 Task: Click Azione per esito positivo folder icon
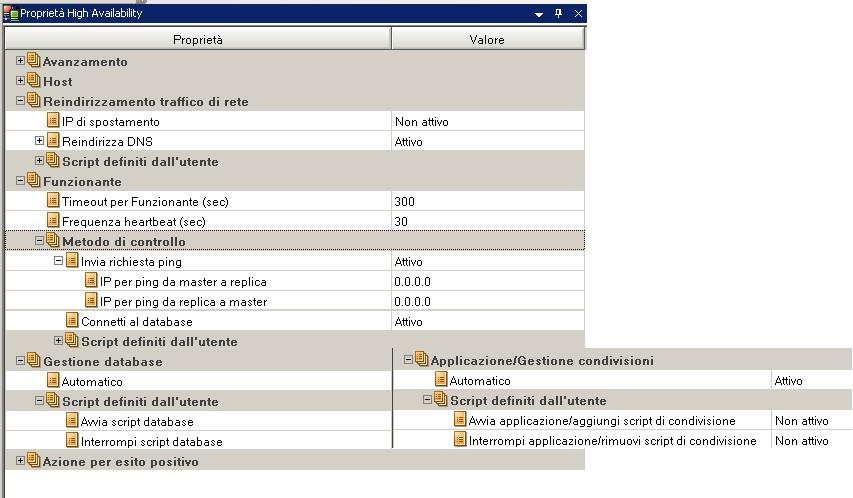point(34,460)
